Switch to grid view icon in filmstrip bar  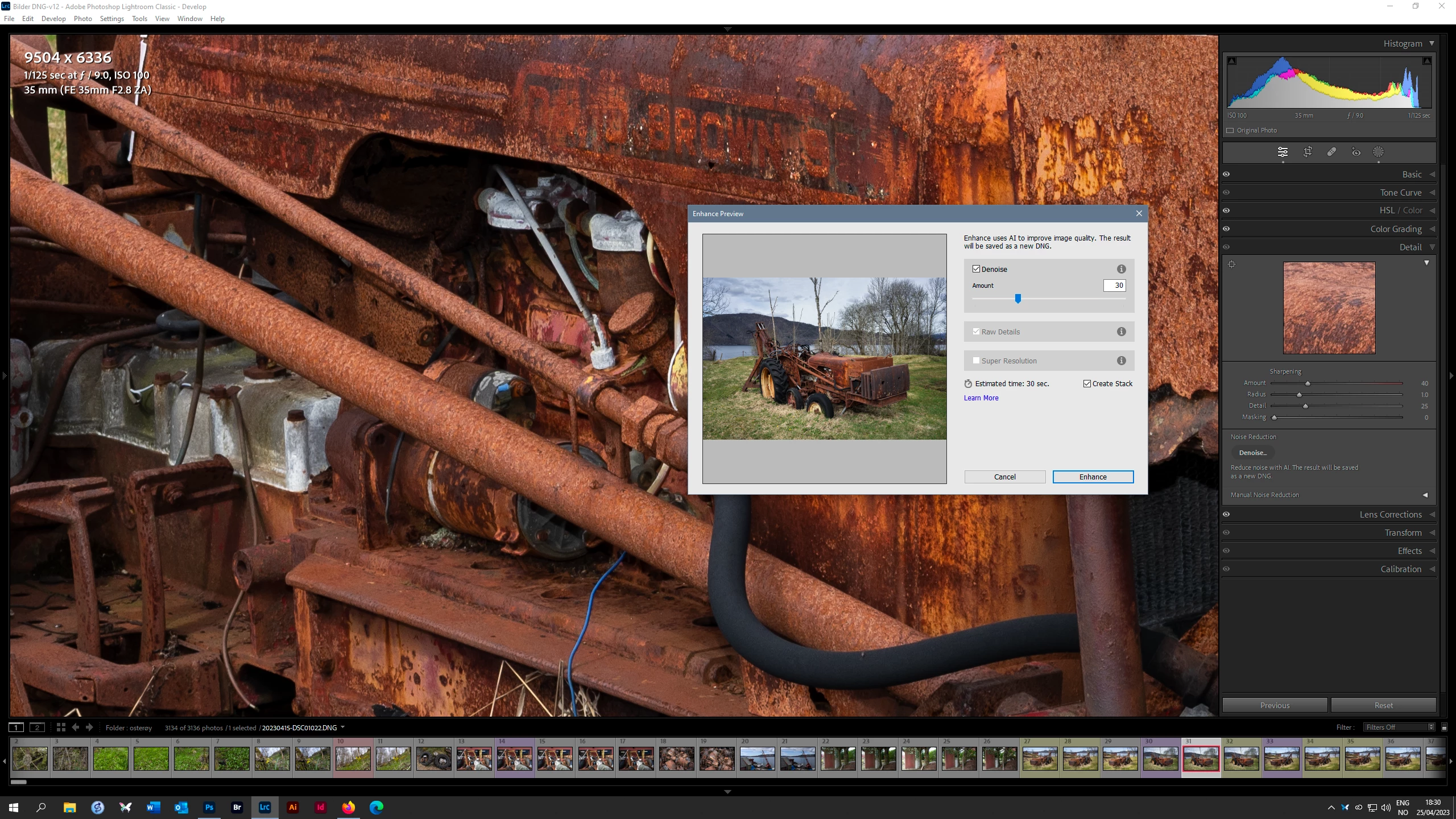pos(61,727)
